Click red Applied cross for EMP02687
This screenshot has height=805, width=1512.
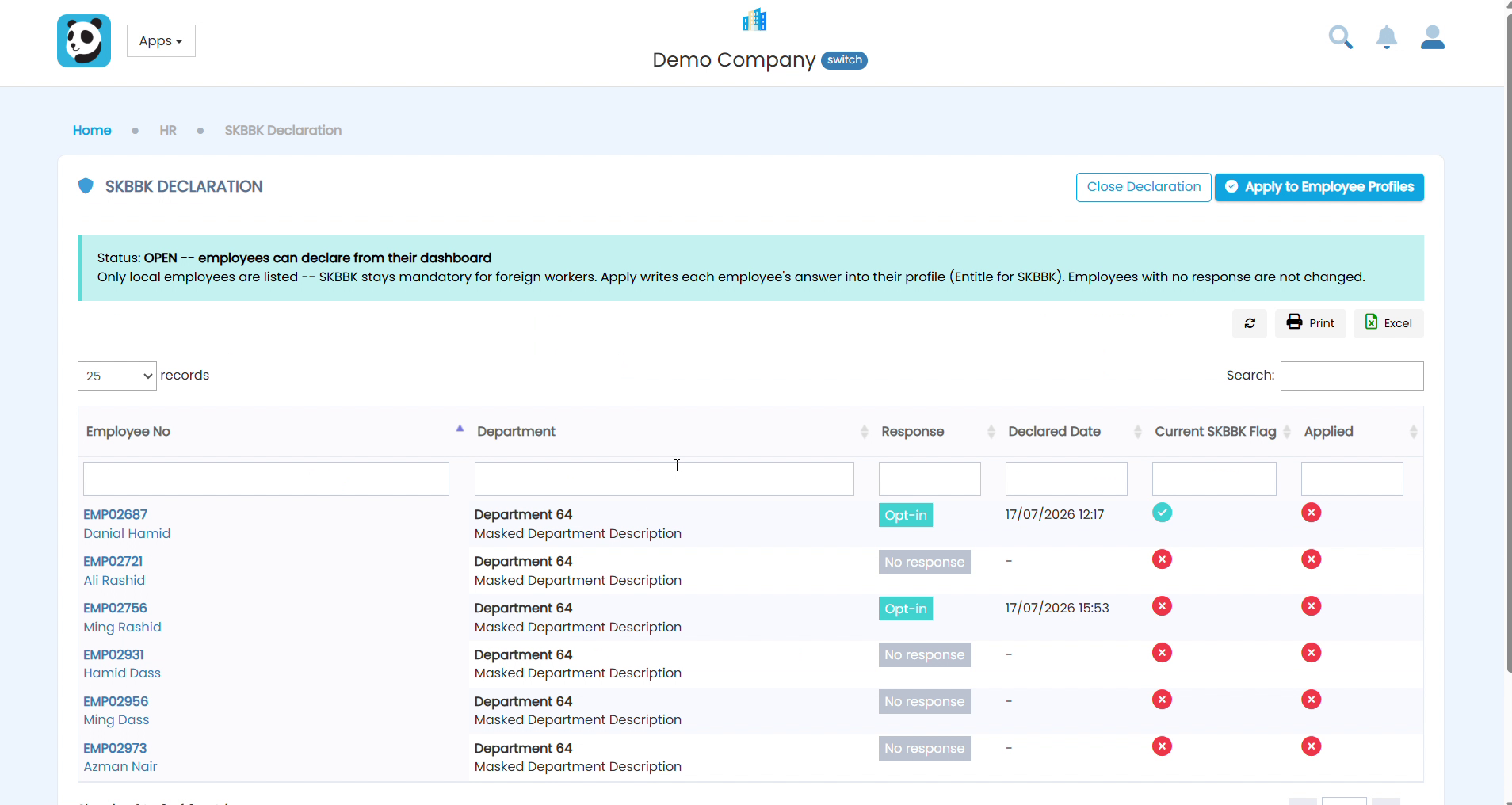click(x=1312, y=513)
